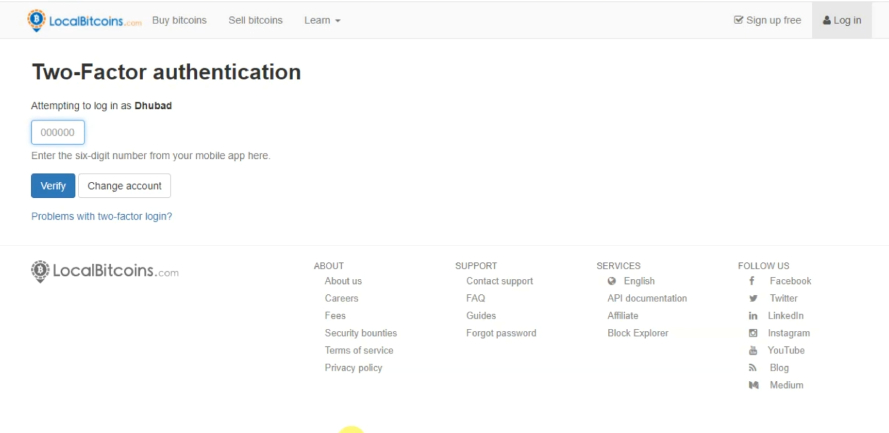Go to Sign up free
This screenshot has width=889, height=433.
[x=767, y=20]
